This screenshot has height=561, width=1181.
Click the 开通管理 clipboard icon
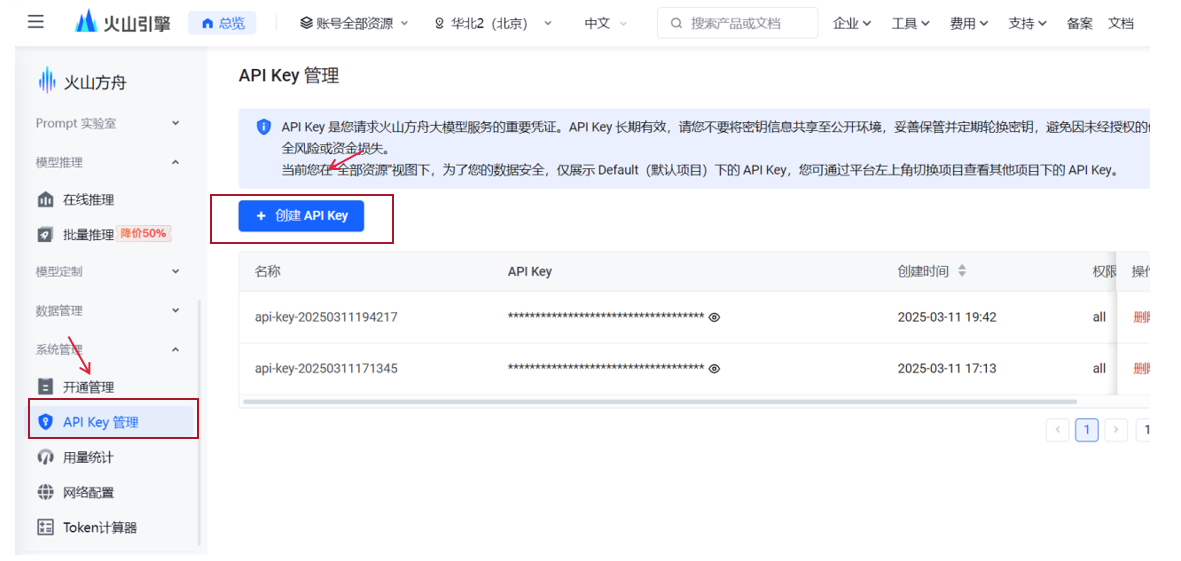click(45, 387)
